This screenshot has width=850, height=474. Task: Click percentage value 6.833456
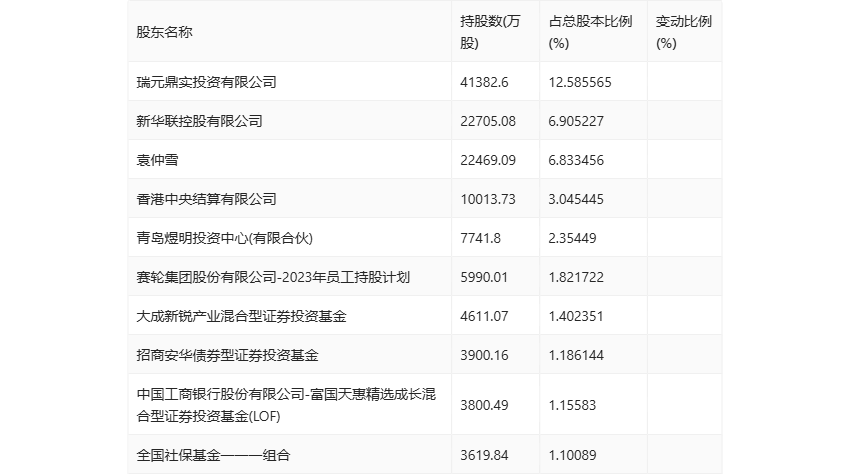coord(576,160)
